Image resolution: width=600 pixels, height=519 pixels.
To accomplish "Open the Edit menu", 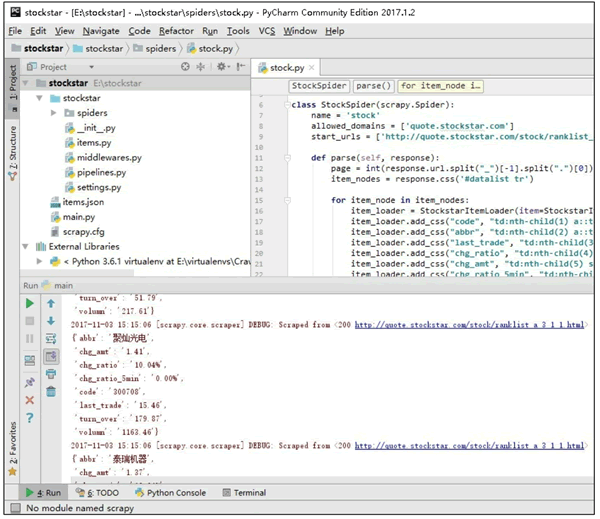I will [38, 31].
